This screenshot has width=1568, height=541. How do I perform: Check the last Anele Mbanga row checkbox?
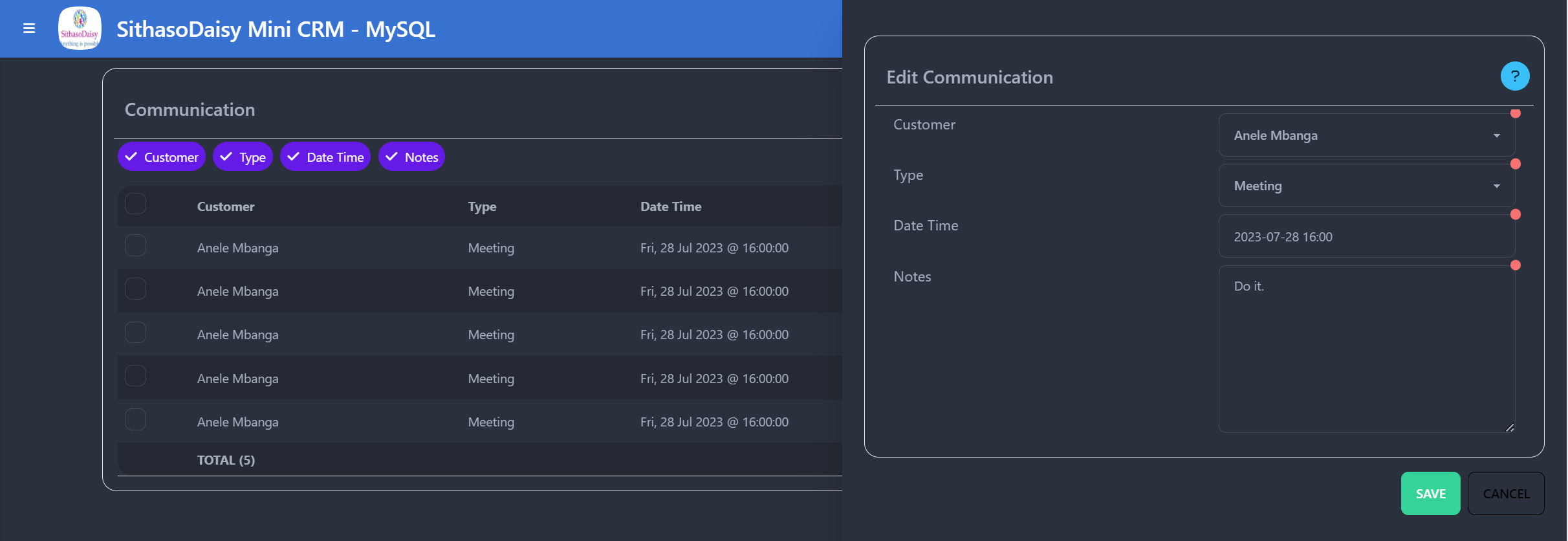135,420
